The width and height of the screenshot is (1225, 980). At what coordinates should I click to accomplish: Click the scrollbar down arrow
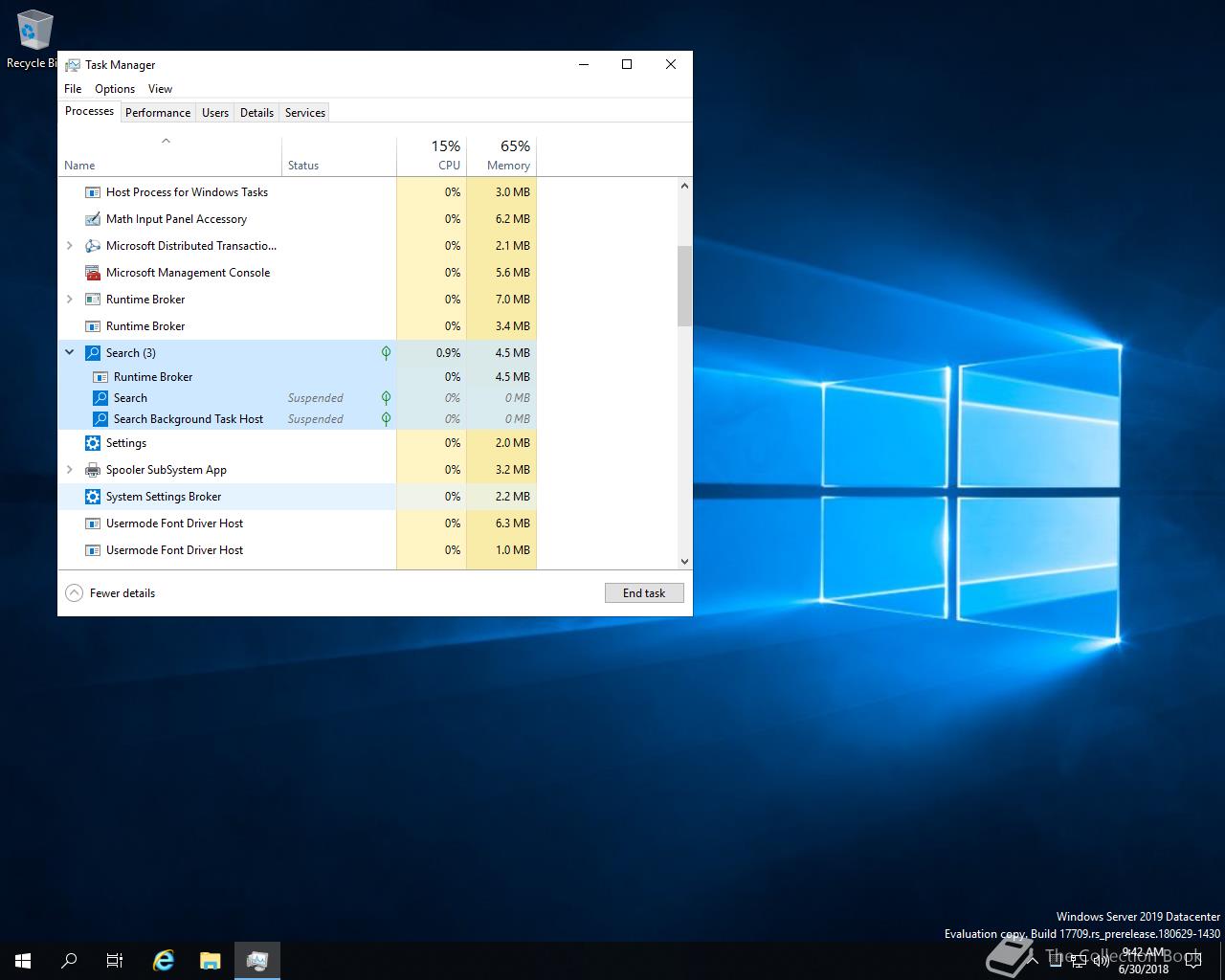(x=684, y=562)
